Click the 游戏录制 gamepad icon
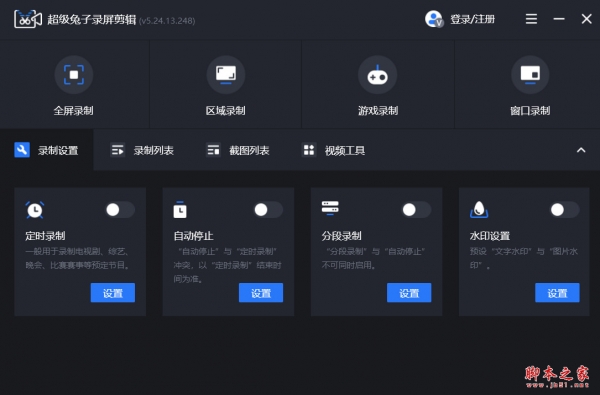600x395 pixels. pyautogui.click(x=377, y=75)
